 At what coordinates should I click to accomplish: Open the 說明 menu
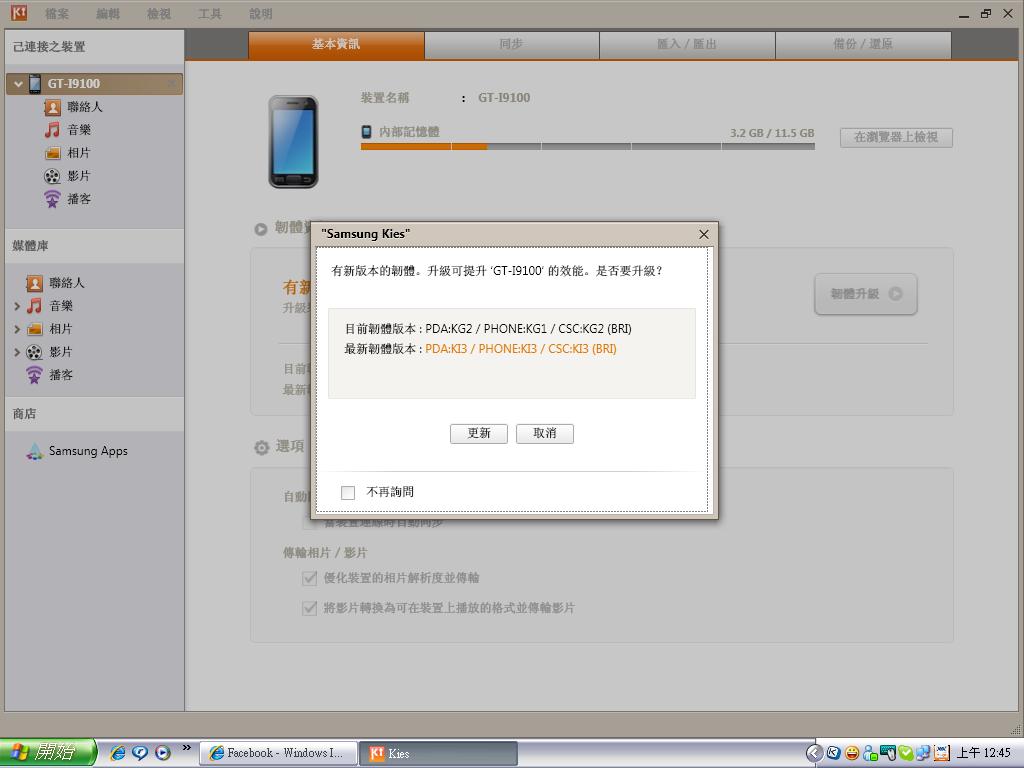point(261,14)
